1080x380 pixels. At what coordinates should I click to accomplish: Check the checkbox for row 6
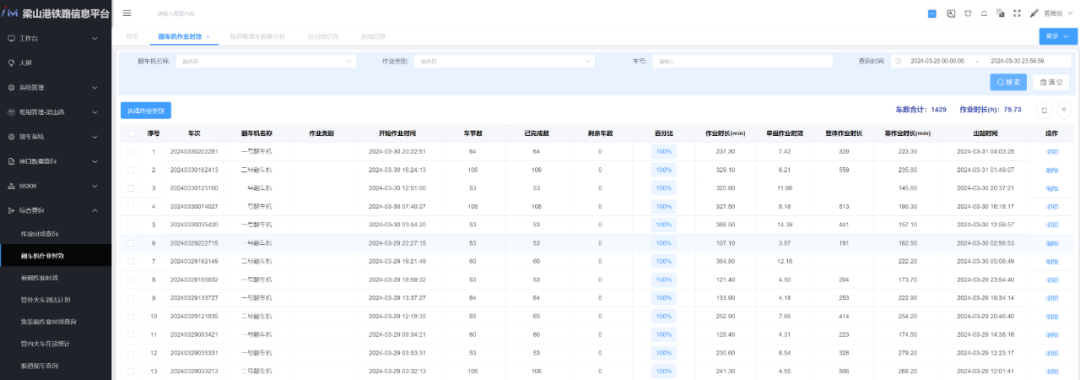click(131, 243)
